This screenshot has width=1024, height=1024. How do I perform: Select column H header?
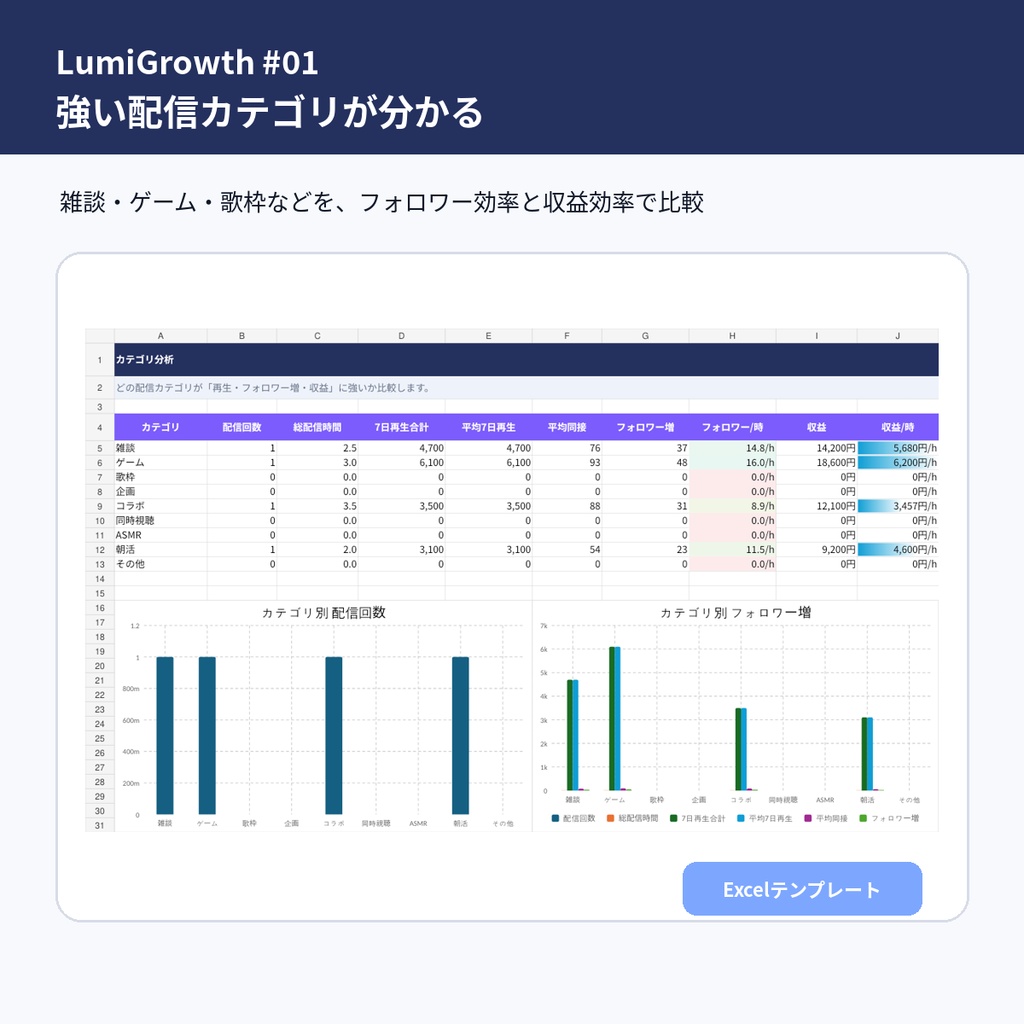pos(732,336)
